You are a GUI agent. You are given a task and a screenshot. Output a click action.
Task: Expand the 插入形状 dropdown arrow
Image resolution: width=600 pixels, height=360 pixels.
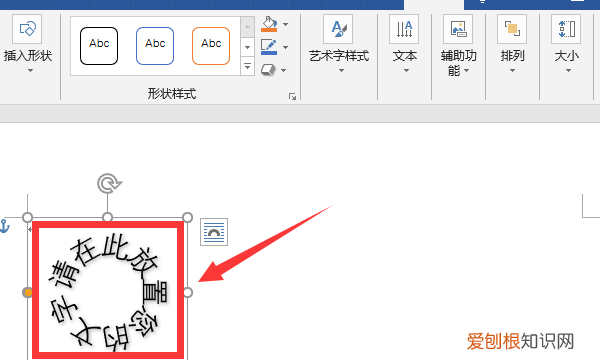(x=30, y=71)
